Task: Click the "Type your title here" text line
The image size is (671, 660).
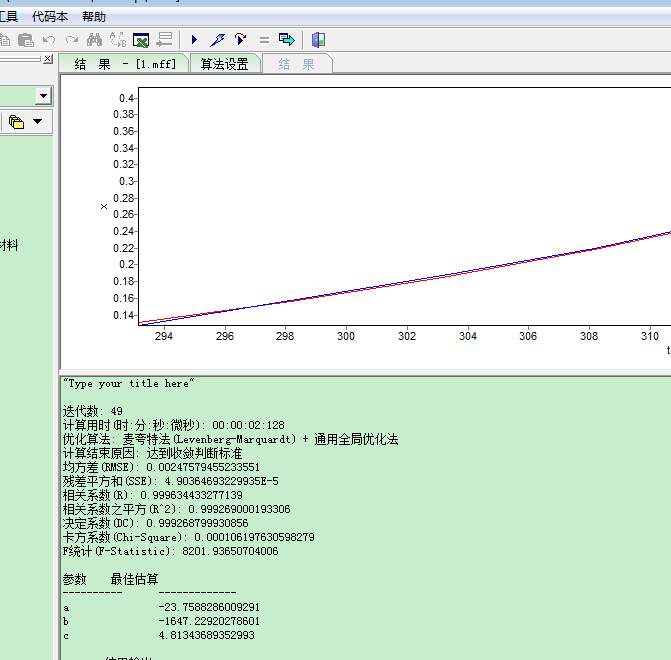Action: (128, 384)
